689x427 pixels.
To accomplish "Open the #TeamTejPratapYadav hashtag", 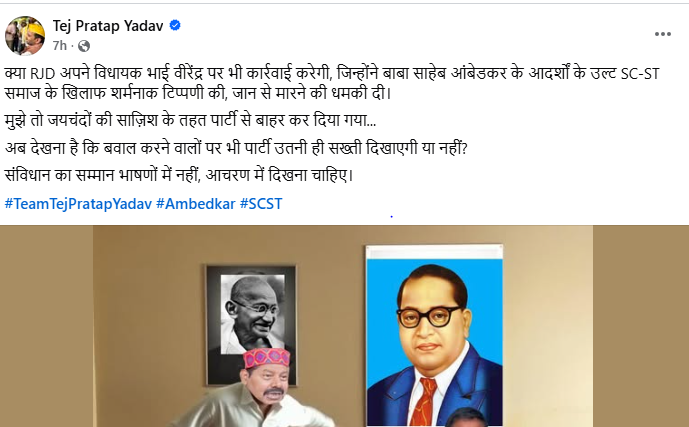I will [x=78, y=204].
